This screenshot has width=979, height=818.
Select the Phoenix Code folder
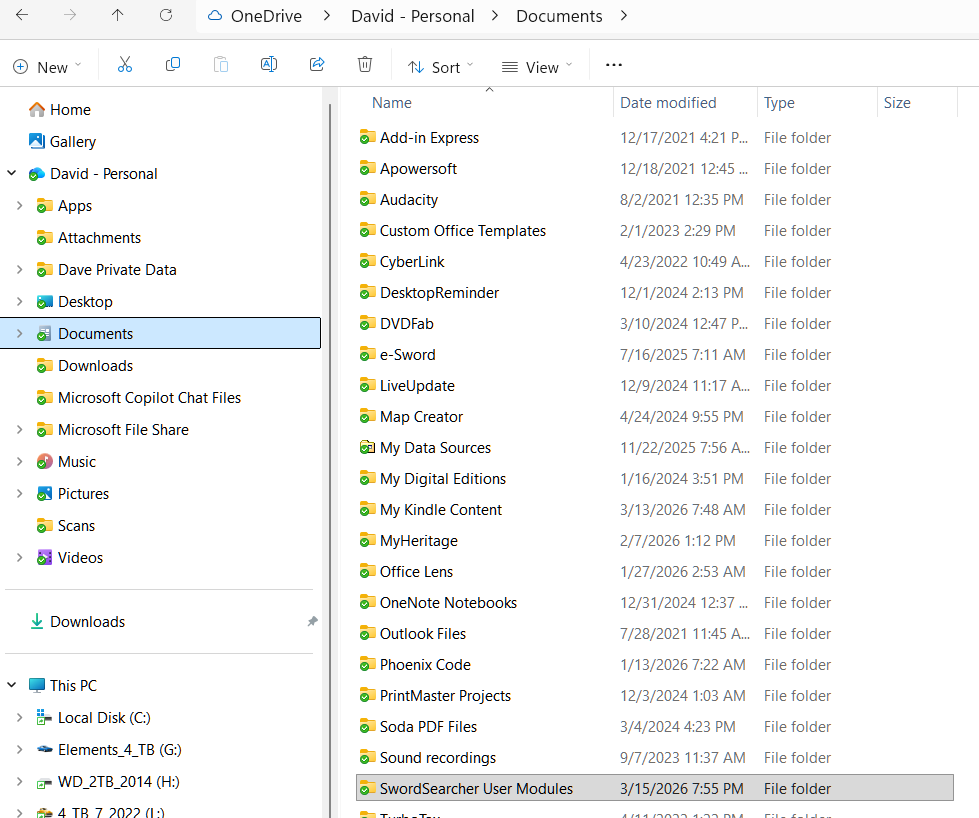point(425,664)
